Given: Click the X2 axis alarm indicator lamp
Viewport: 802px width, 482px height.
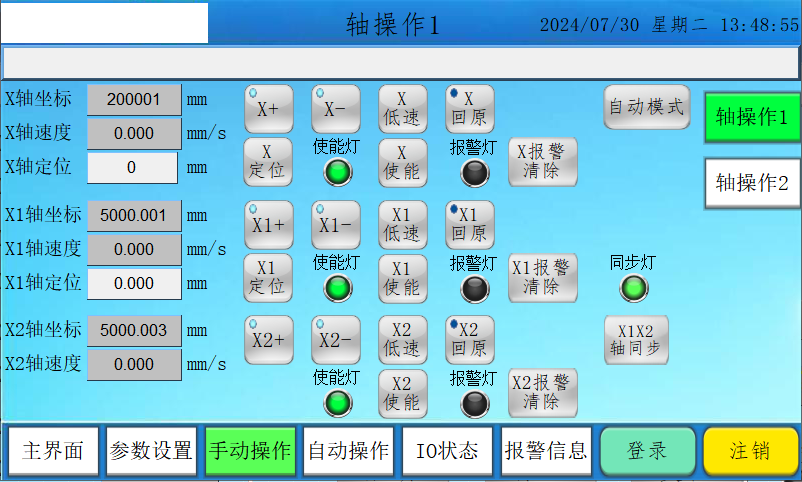Looking at the screenshot, I should [x=475, y=403].
